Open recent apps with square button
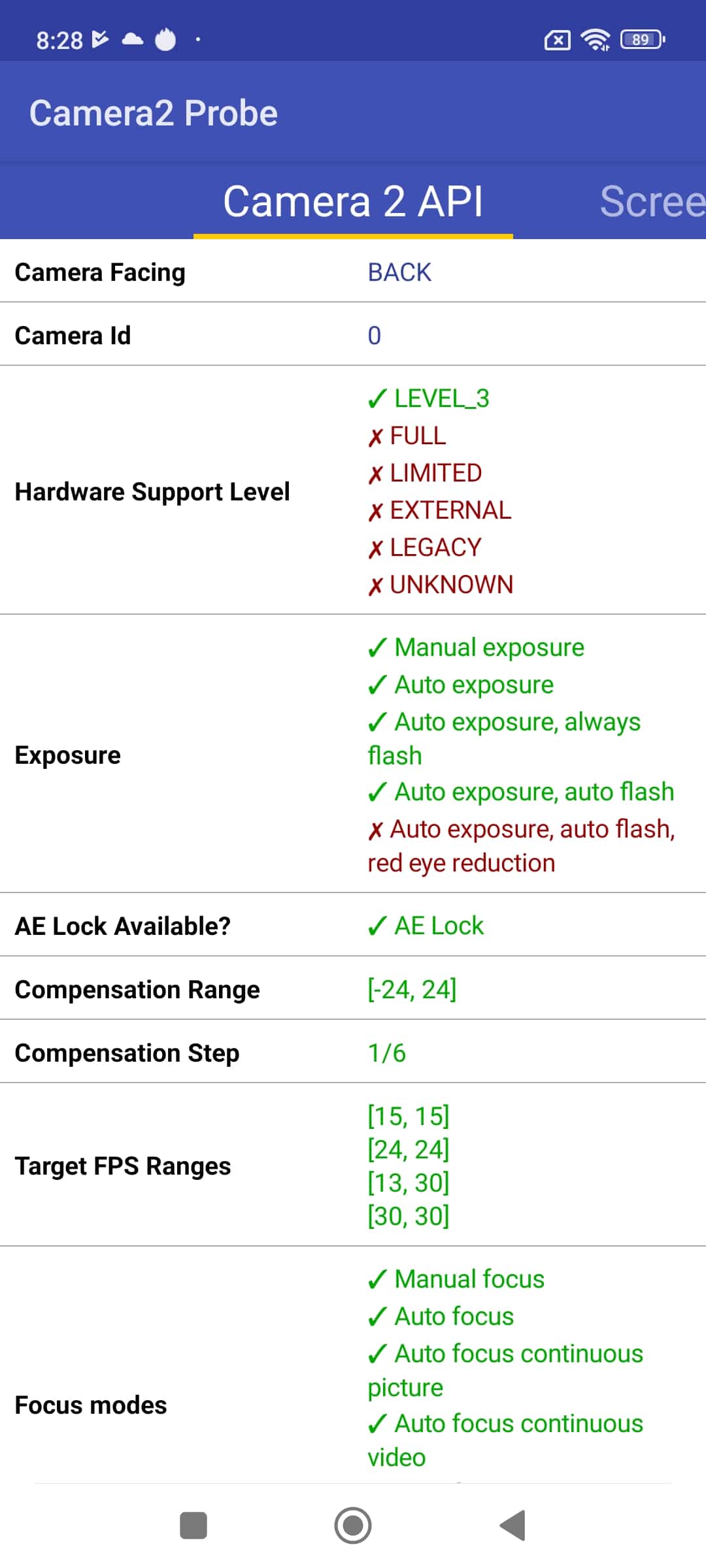Screen dimensions: 706x1568 coord(193,1526)
